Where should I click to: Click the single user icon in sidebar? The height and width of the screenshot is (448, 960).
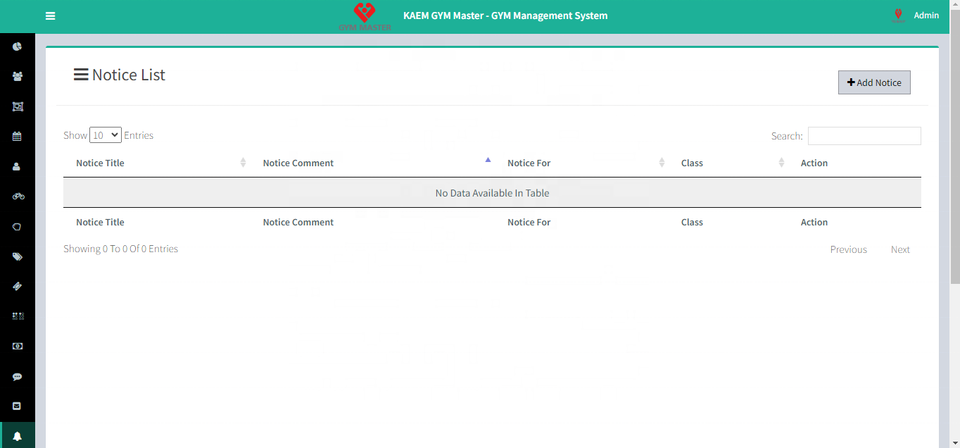(17, 166)
